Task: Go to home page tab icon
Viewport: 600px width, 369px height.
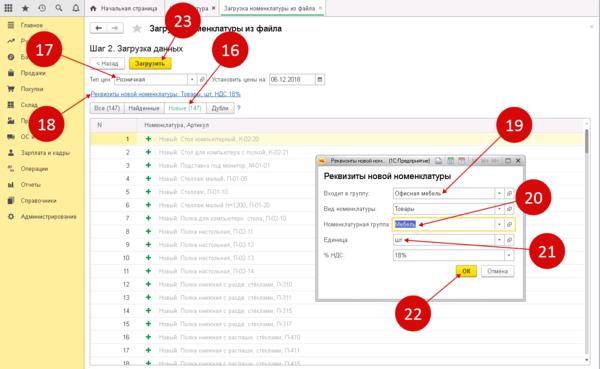Action: click(93, 8)
